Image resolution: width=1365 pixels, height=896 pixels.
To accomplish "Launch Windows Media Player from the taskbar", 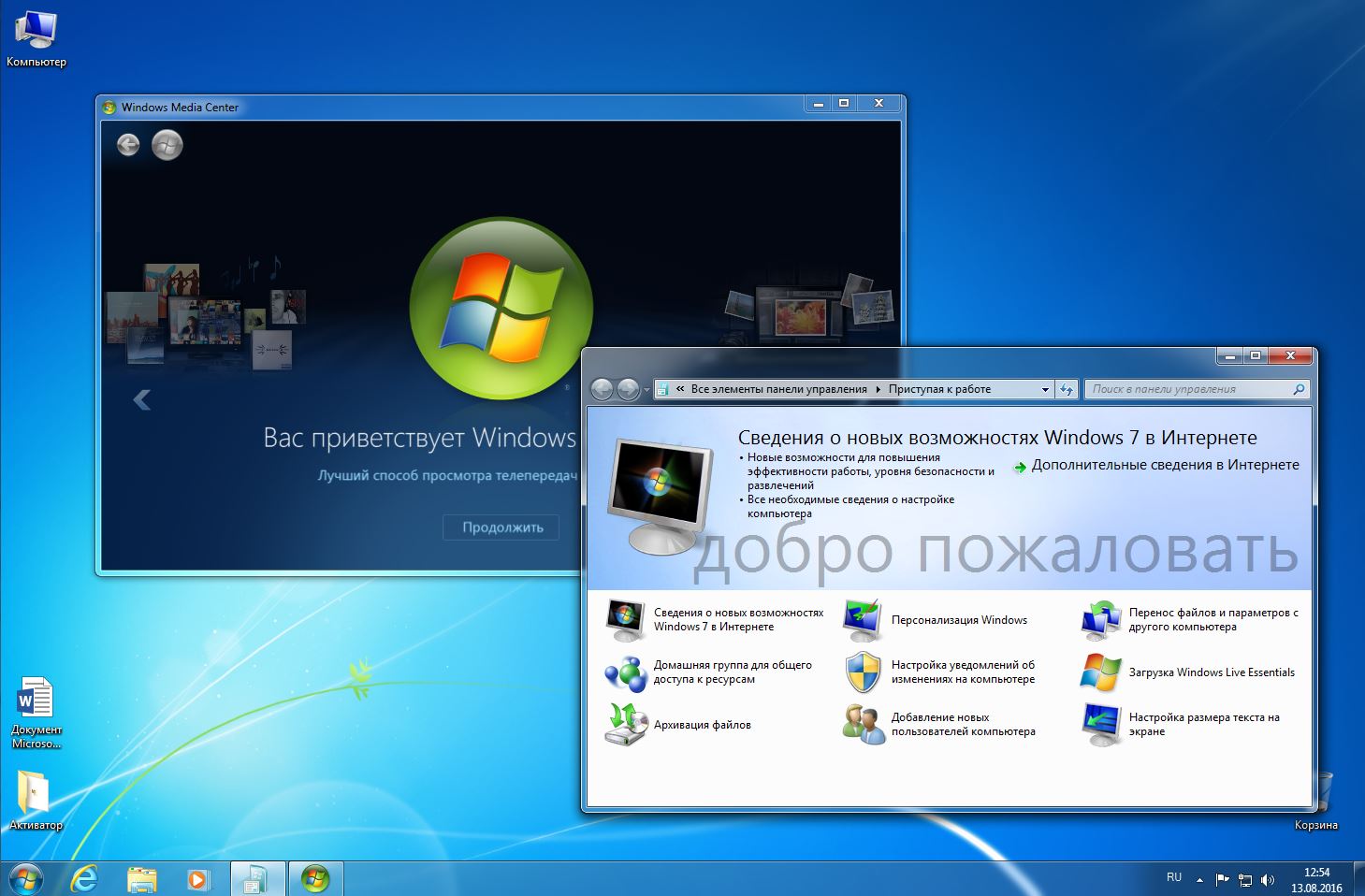I will [197, 879].
